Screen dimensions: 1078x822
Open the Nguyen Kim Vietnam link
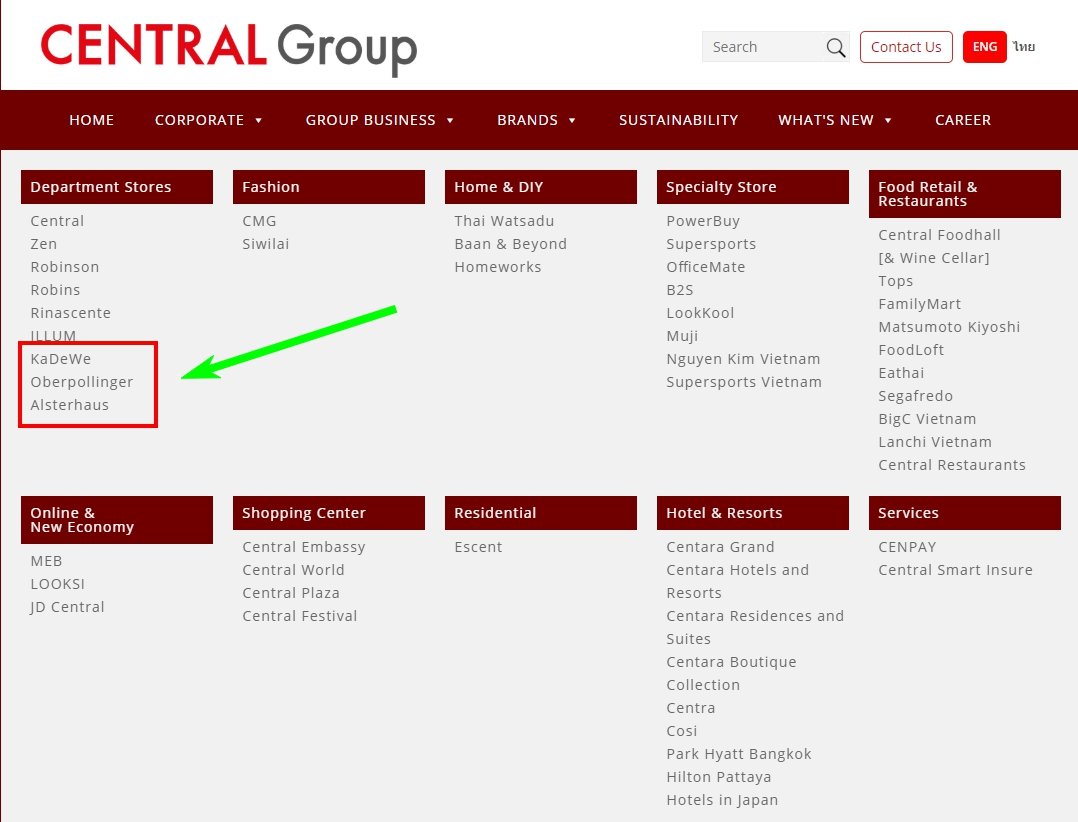pyautogui.click(x=743, y=359)
